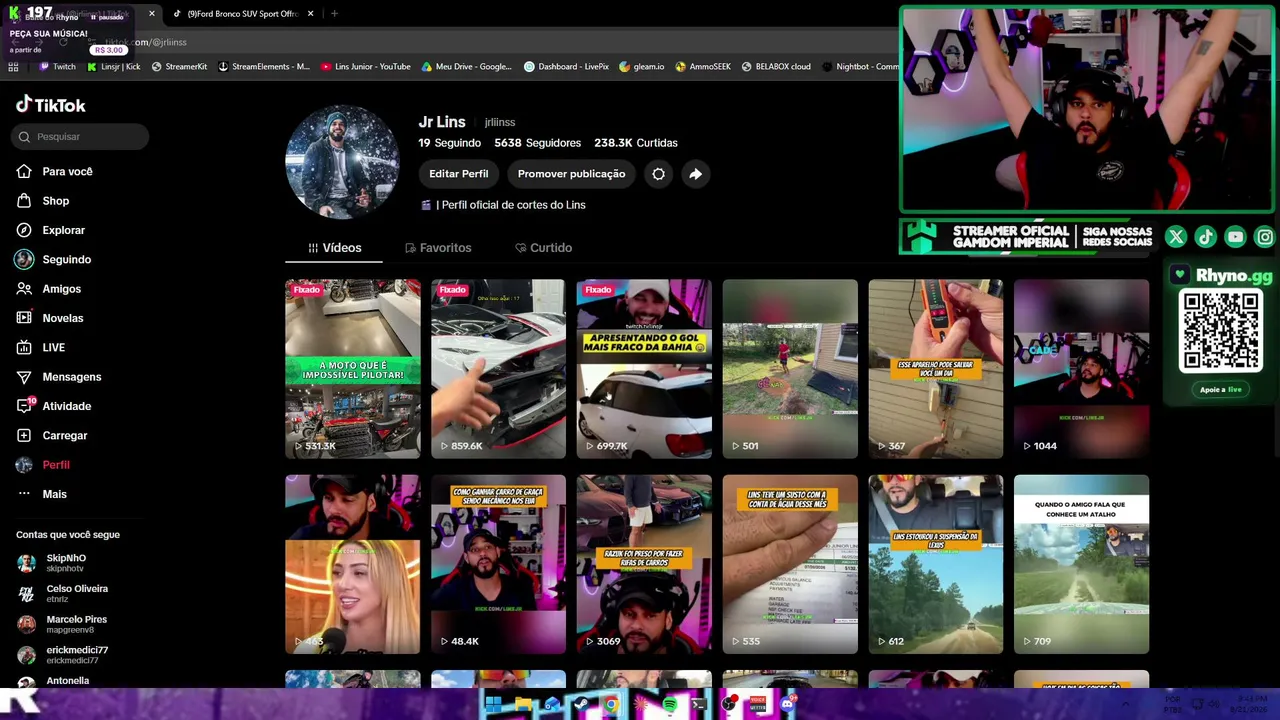The width and height of the screenshot is (1280, 720).
Task: Open the video with 1044 views
Action: (x=1081, y=369)
